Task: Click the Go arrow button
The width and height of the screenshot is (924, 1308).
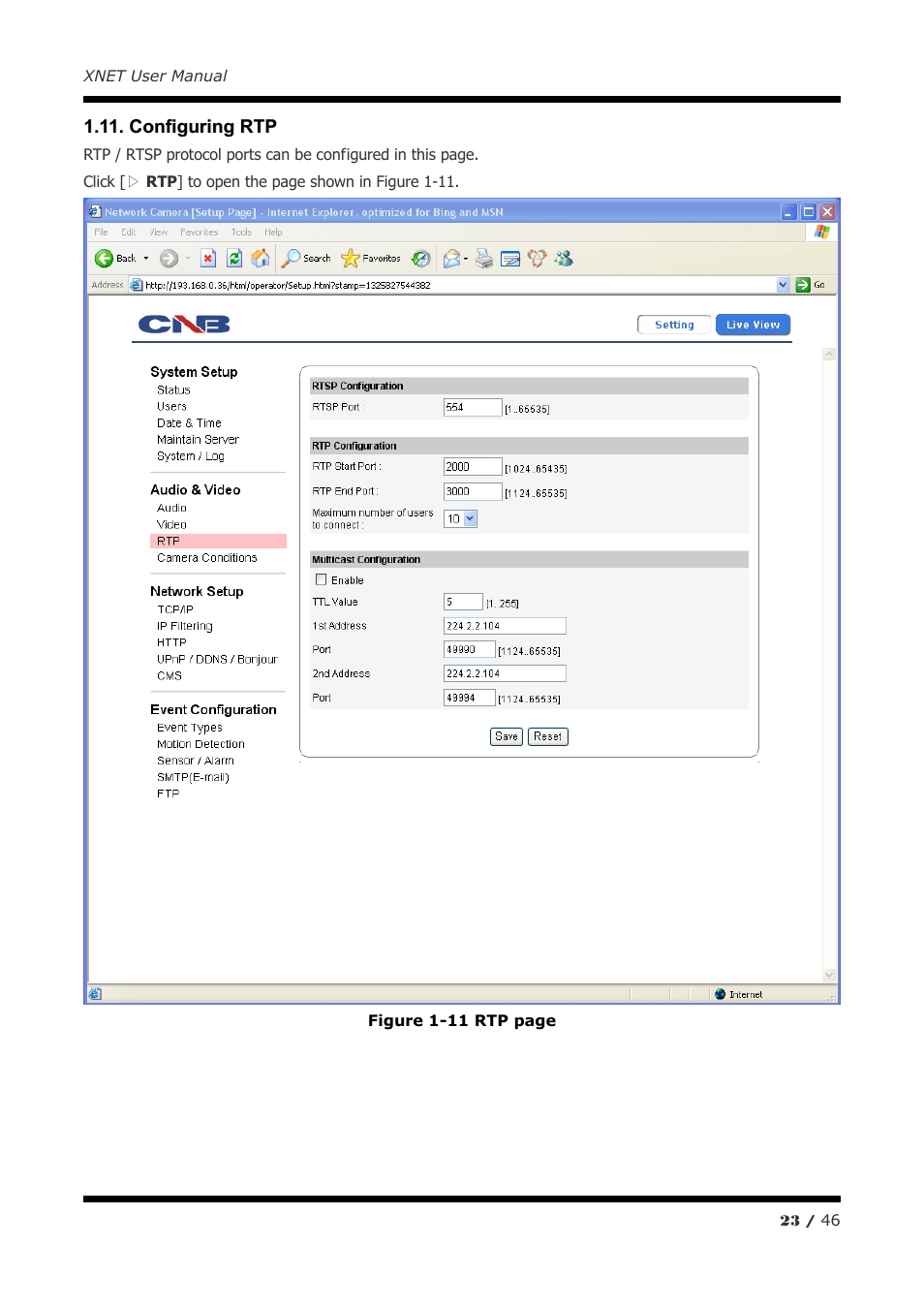Action: click(803, 285)
